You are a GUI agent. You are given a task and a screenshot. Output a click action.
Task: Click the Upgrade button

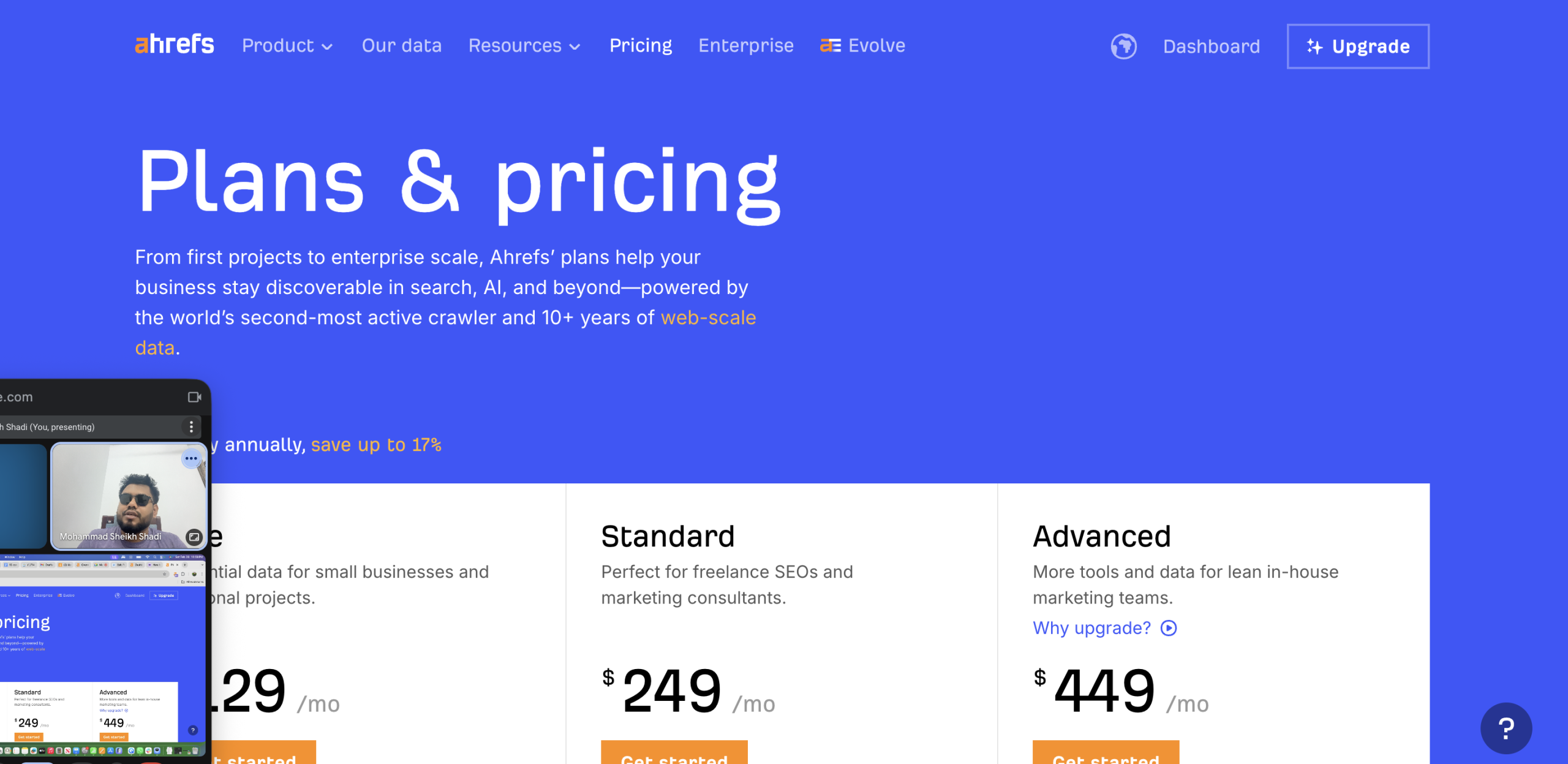[1358, 47]
